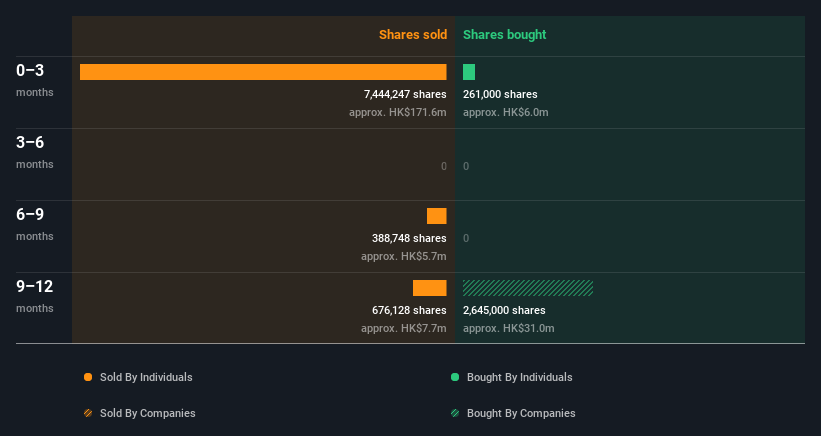The width and height of the screenshot is (821, 436).
Task: Click the Sold By Individuals orange legend dot
Action: (88, 377)
